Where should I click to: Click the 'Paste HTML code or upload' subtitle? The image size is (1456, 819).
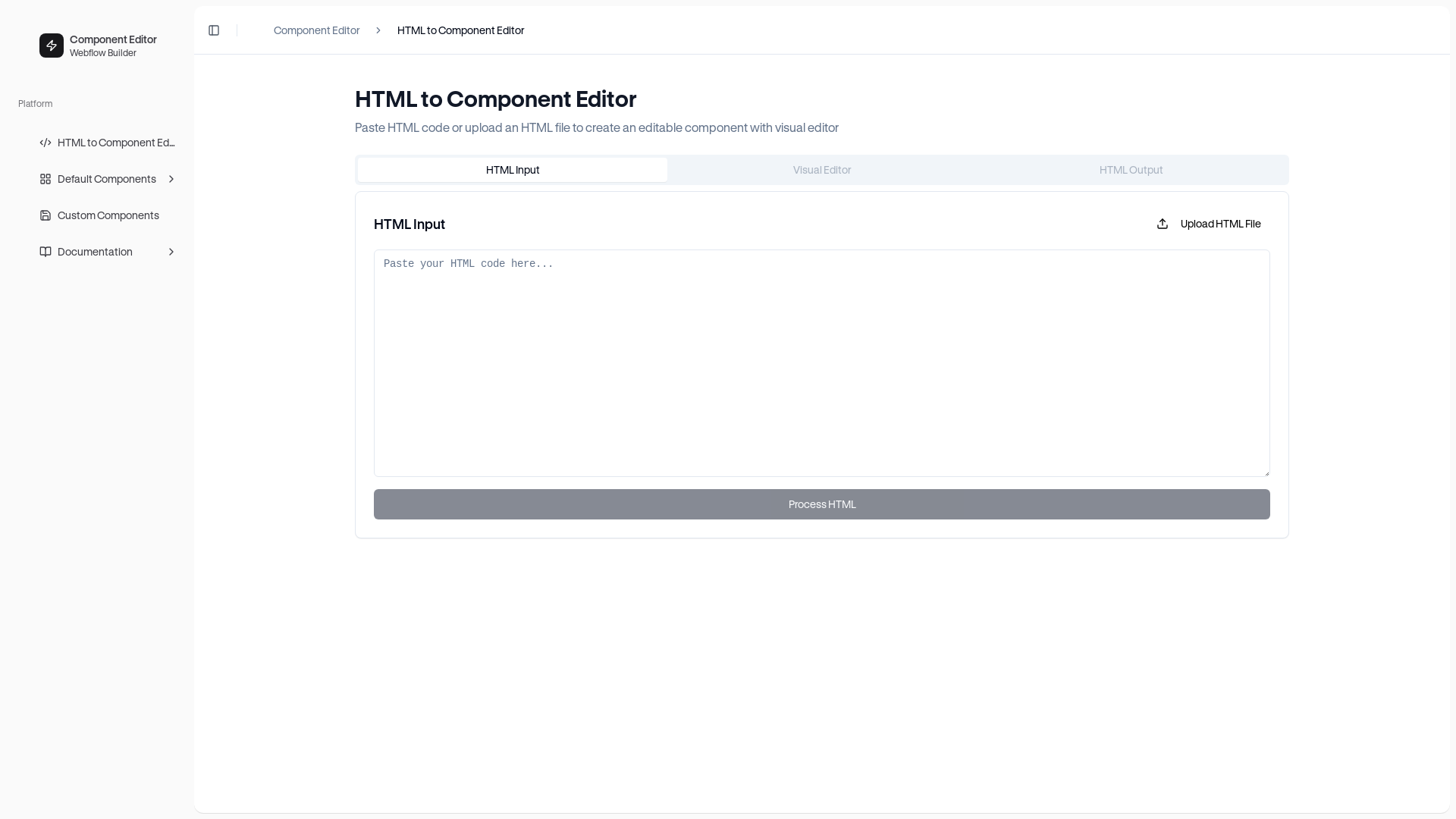597,127
